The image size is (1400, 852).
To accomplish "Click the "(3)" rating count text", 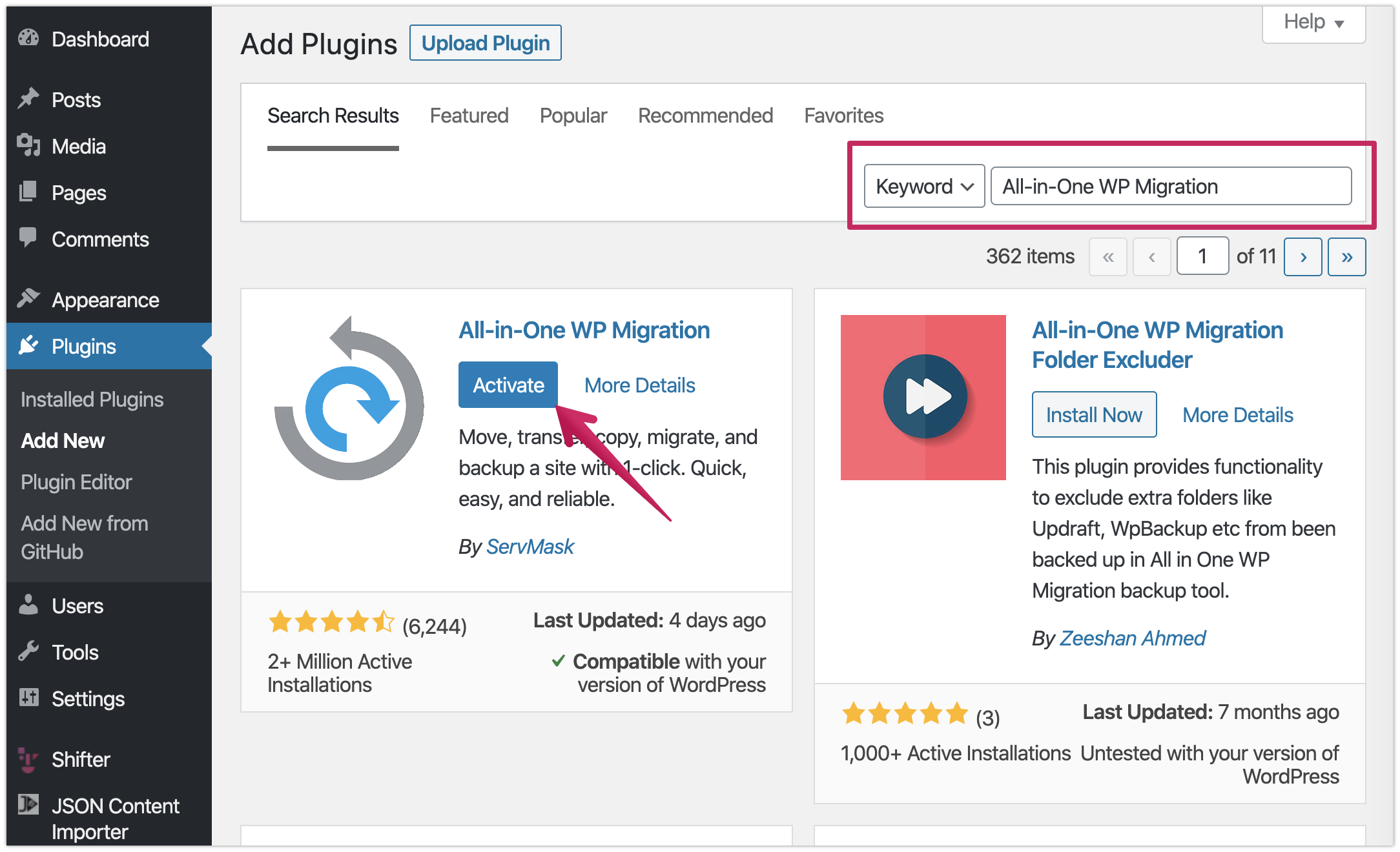I will pyautogui.click(x=987, y=717).
